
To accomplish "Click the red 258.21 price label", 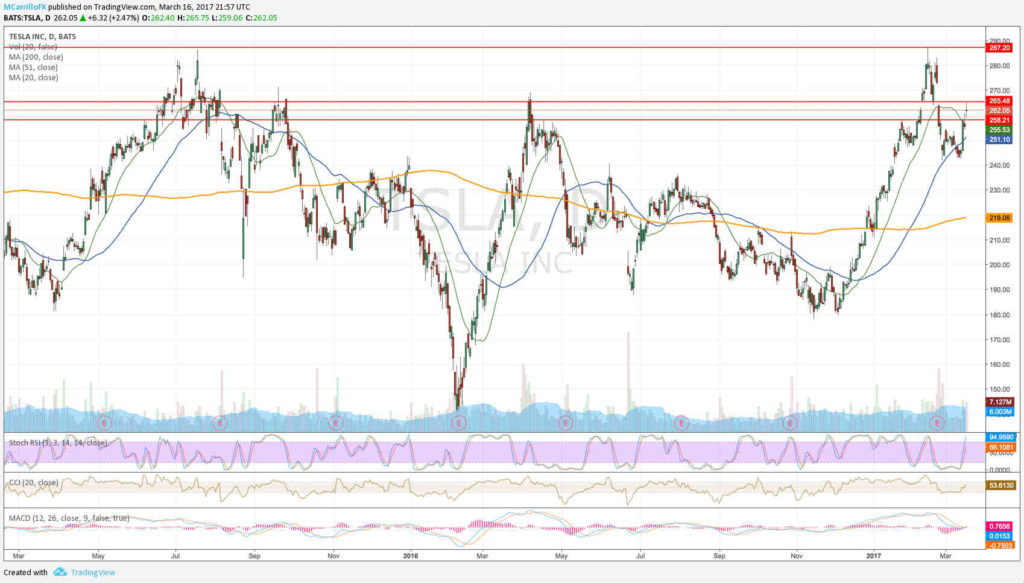I will (999, 120).
